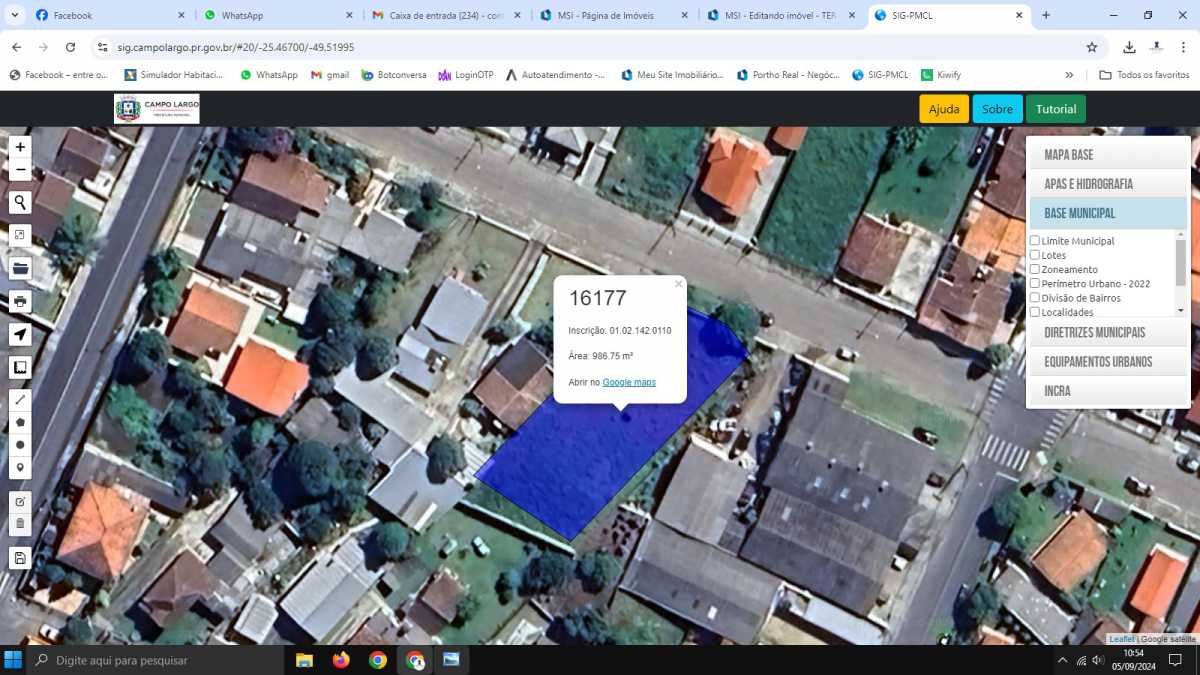
Task: Open the Botconversa bookmark
Action: coord(394,75)
